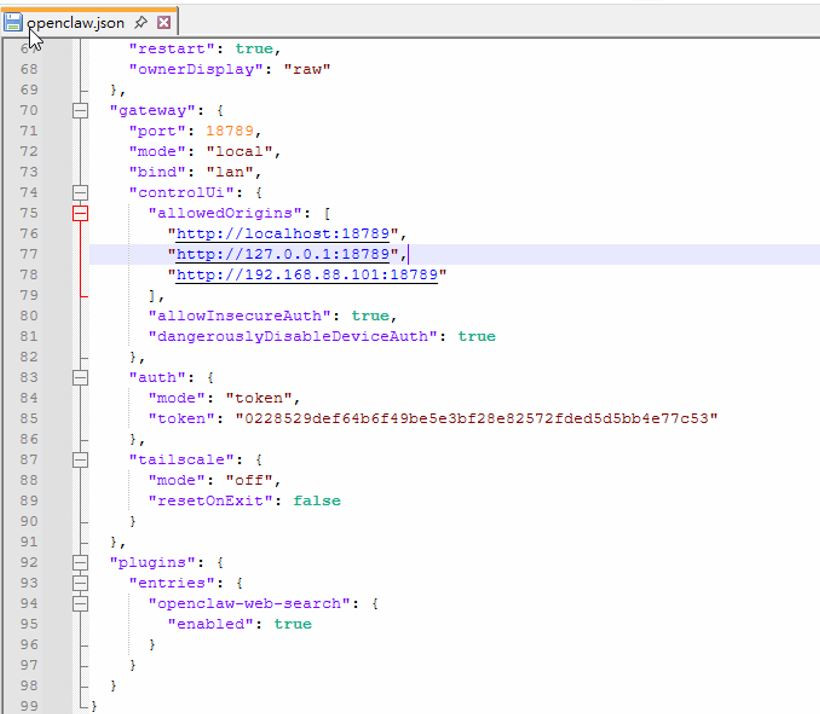This screenshot has height=714, width=820.
Task: Collapse the "plugins" block fold marker
Action: click(80, 562)
